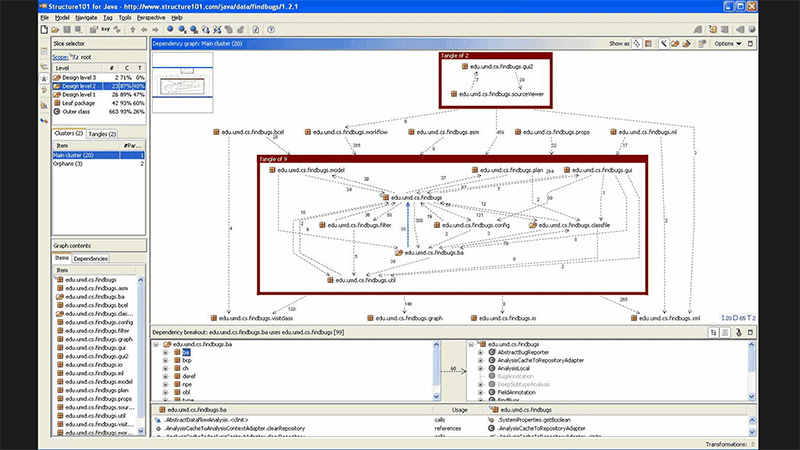Open the Tools menu
Viewport: 800px width, 450px height.
(124, 18)
